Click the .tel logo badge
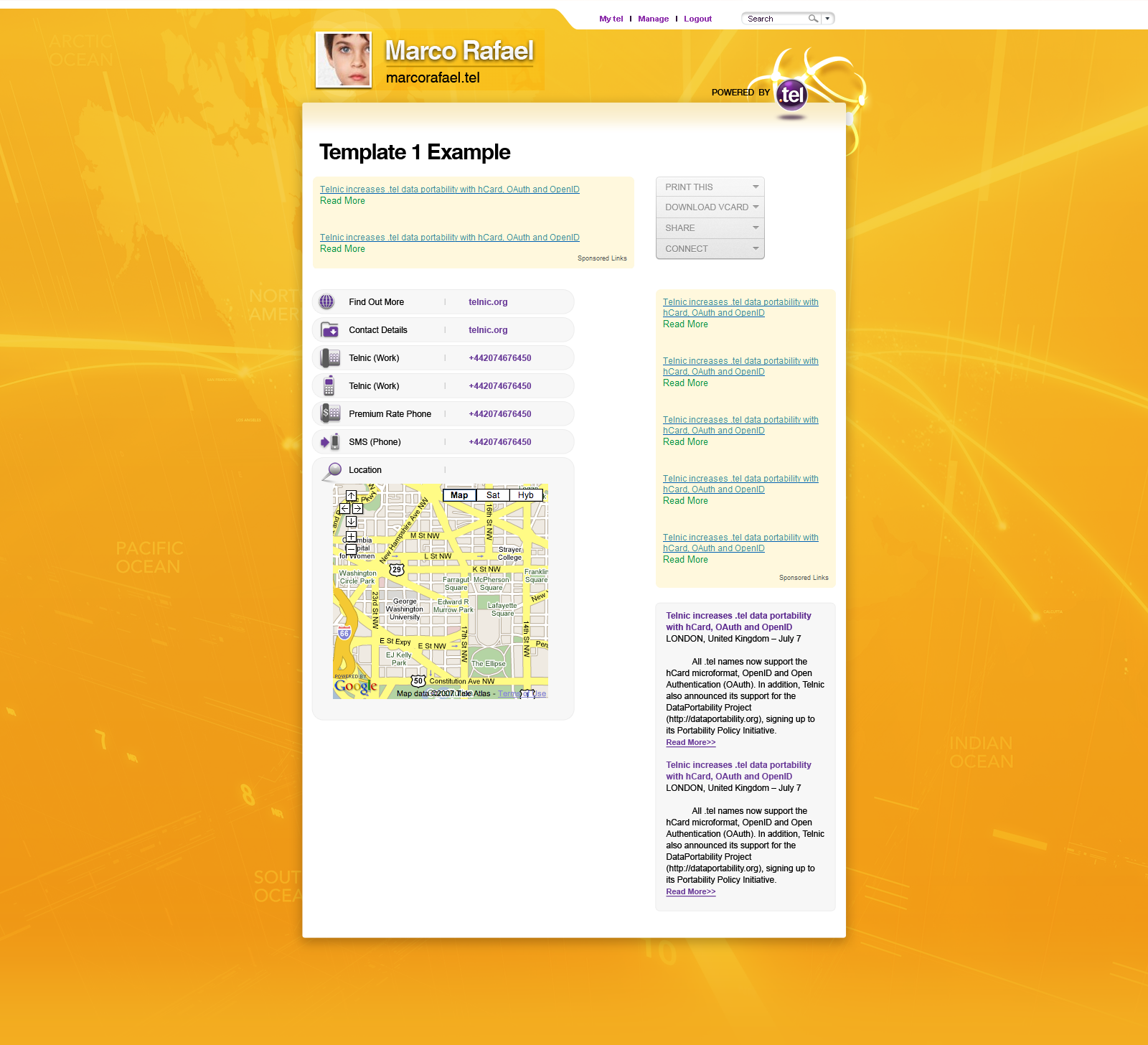This screenshot has width=1148, height=1045. pyautogui.click(x=791, y=95)
